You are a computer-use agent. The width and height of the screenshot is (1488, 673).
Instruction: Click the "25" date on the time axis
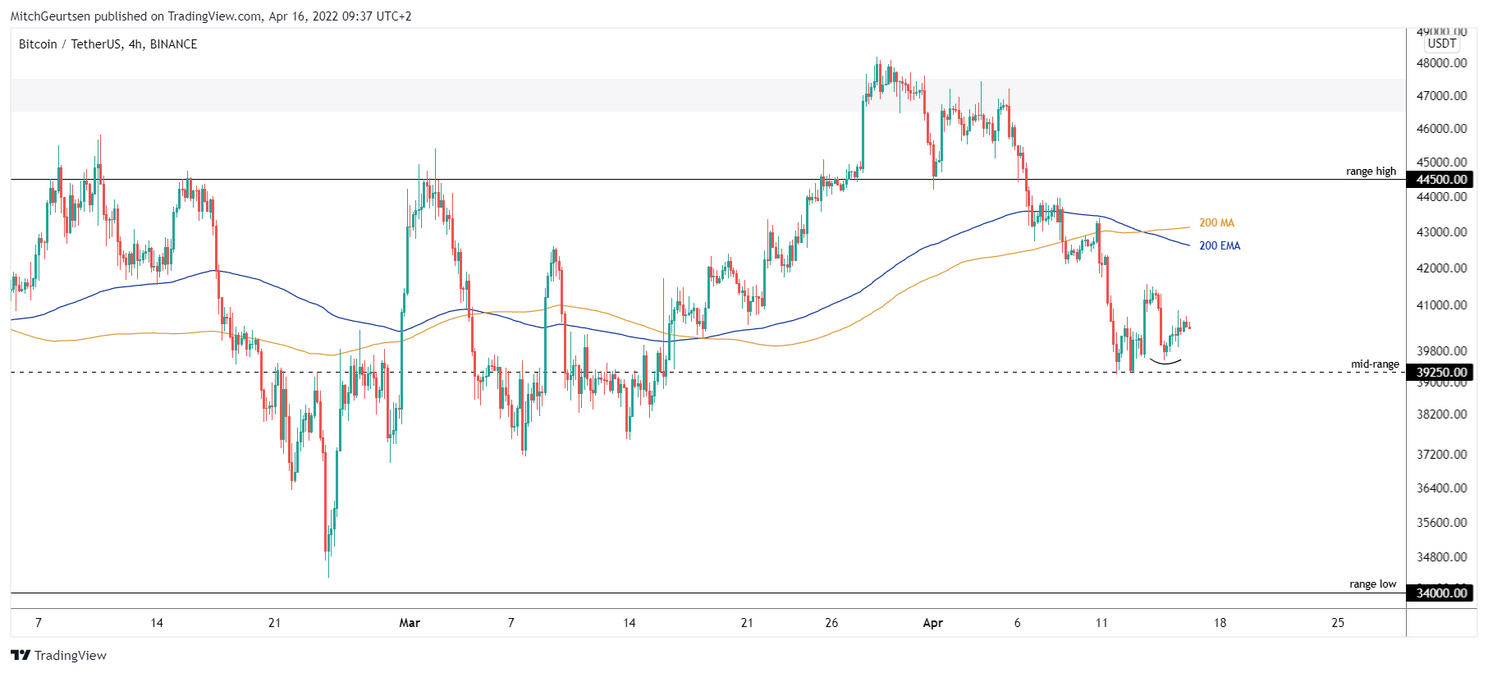1338,622
